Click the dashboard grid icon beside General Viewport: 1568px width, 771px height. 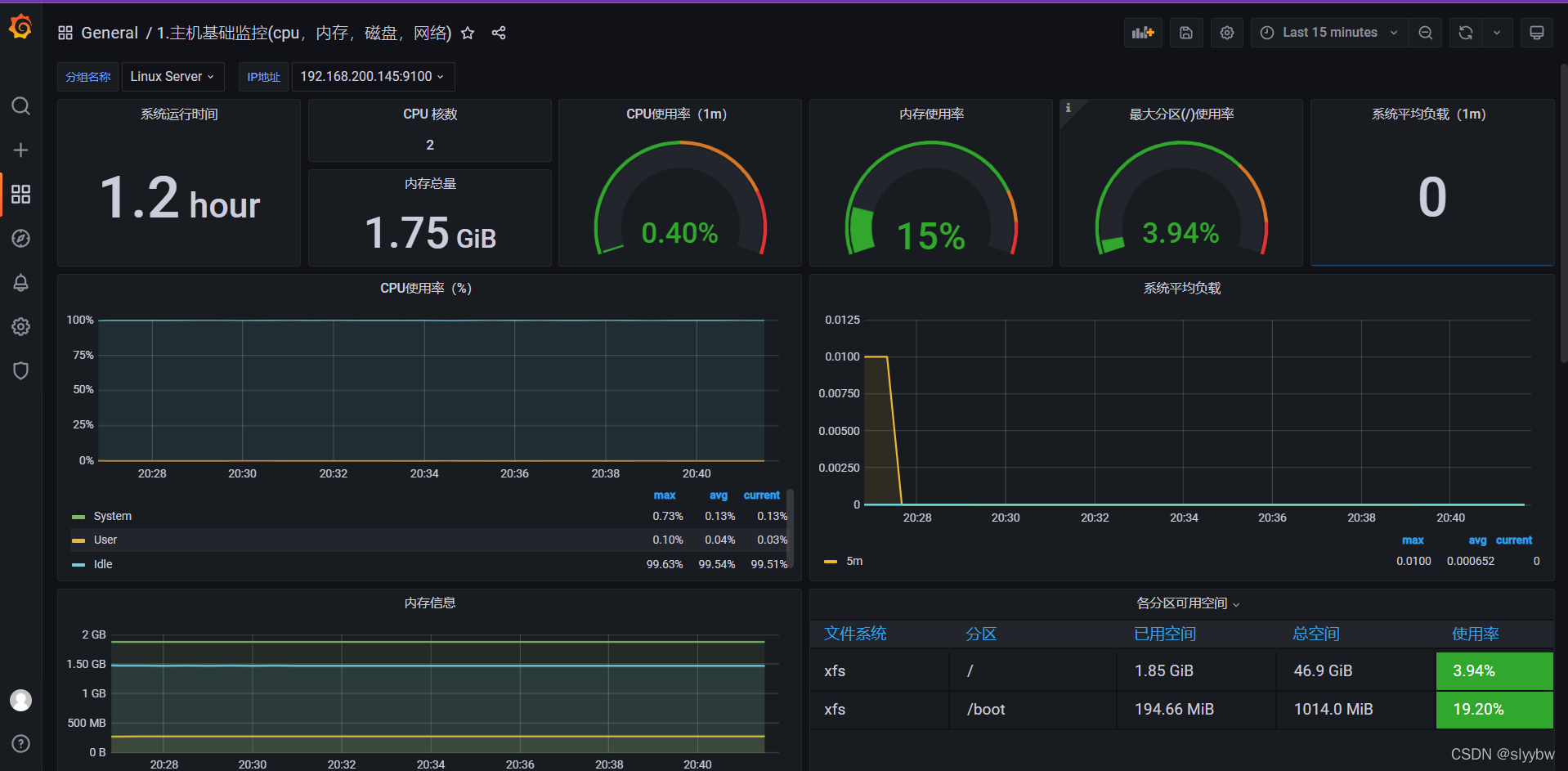(x=65, y=33)
